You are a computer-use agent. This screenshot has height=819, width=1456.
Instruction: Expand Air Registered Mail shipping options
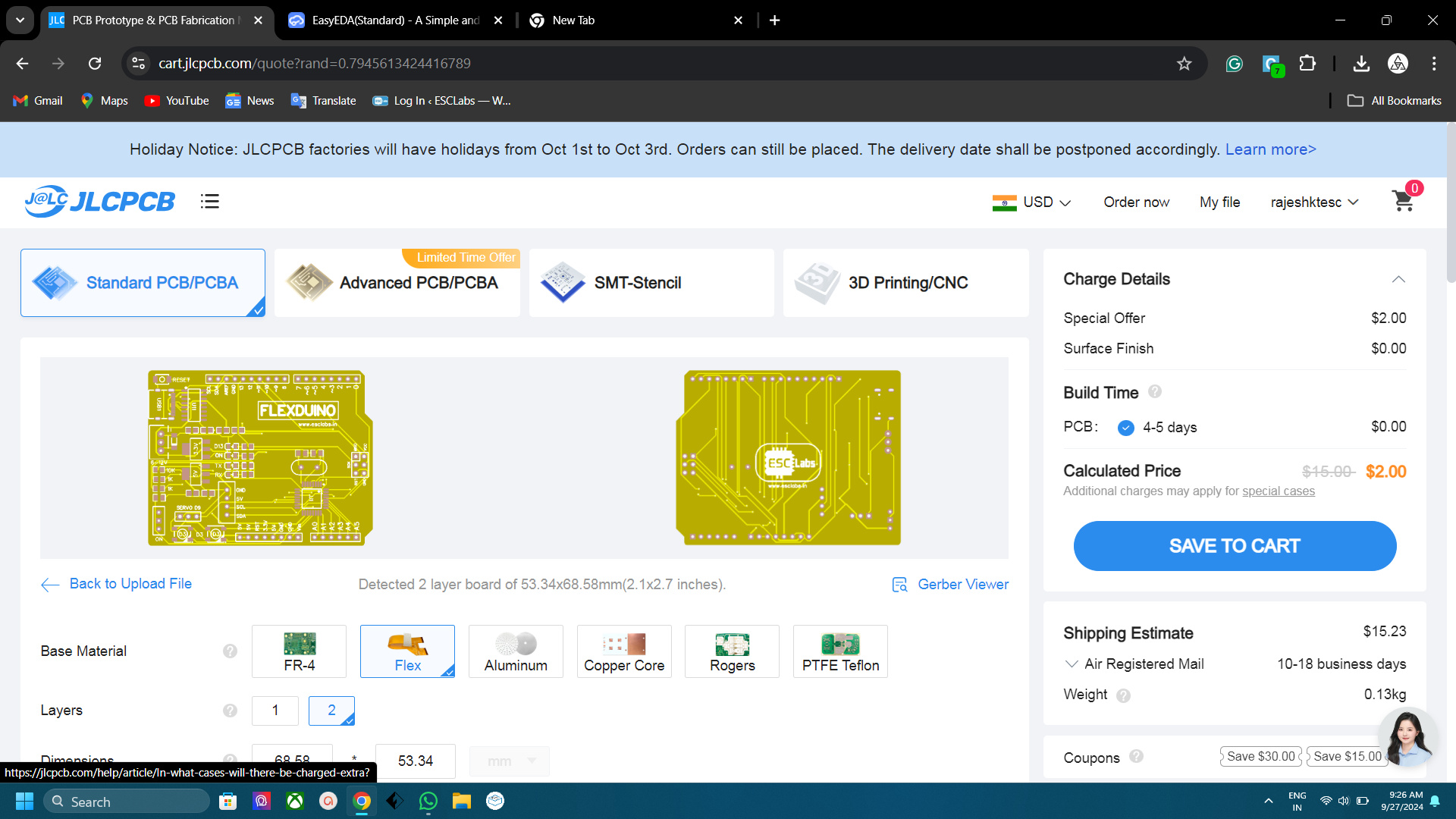point(1072,664)
